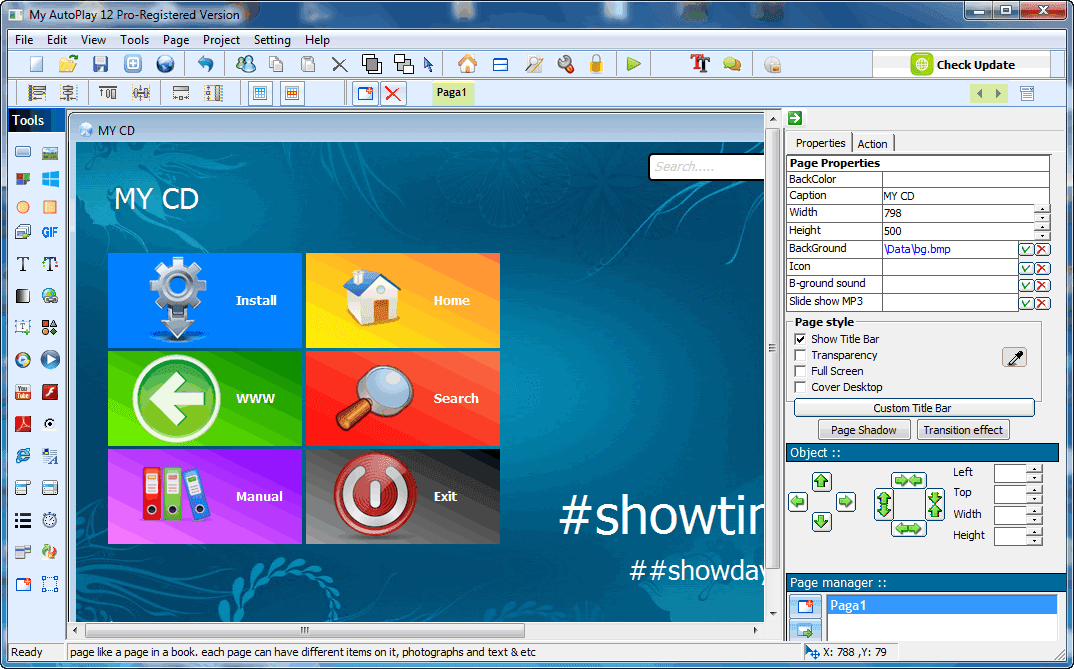Decrease the object Top spinner
Screen dimensions: 1074x669
[1034, 498]
